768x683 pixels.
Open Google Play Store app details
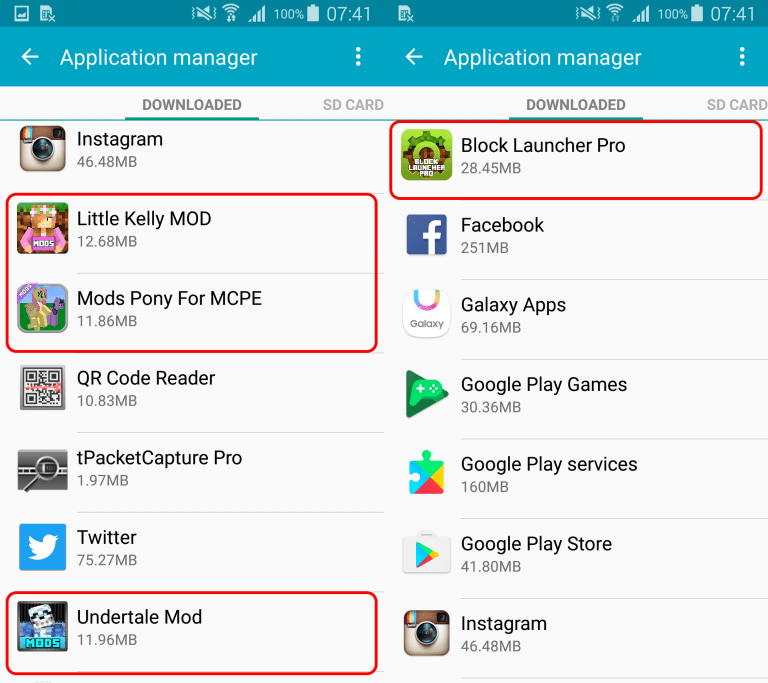576,554
